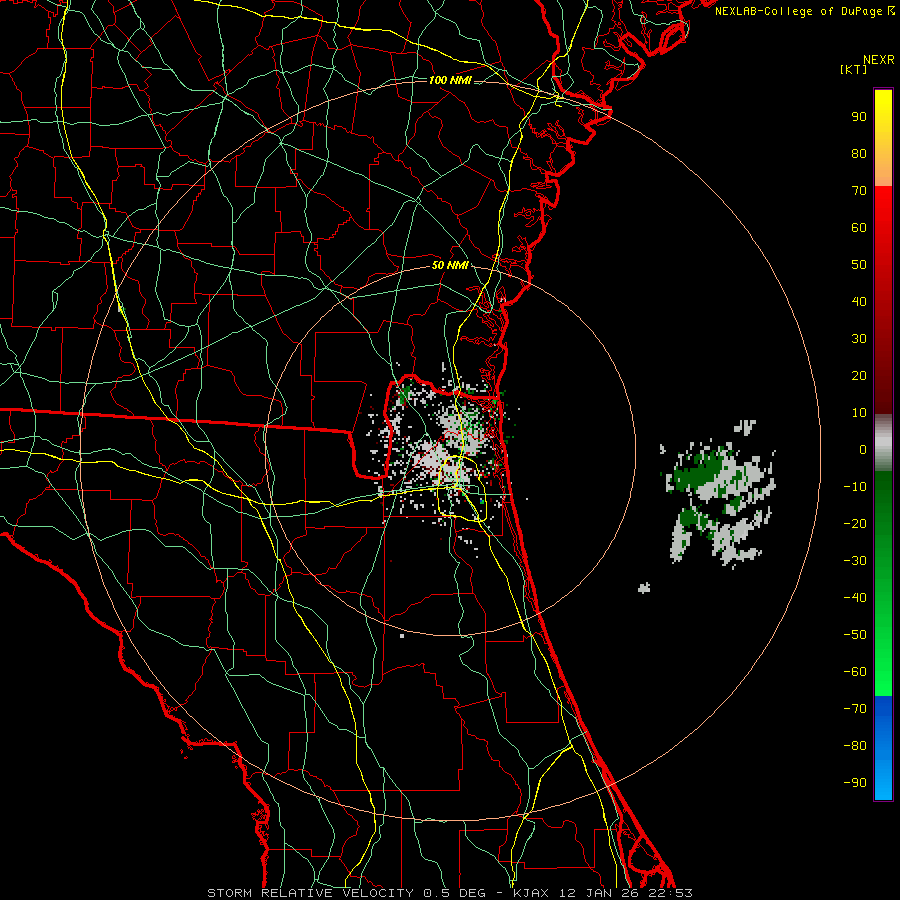Click the -40 value on velocity scale
Viewport: 900px width, 900px height.
[855, 598]
